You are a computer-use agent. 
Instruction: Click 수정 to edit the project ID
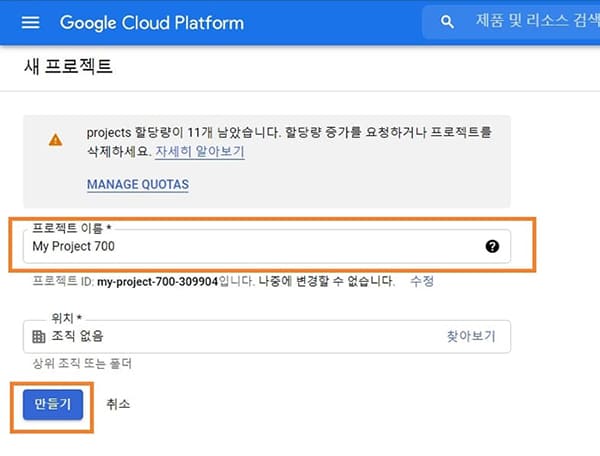point(422,281)
